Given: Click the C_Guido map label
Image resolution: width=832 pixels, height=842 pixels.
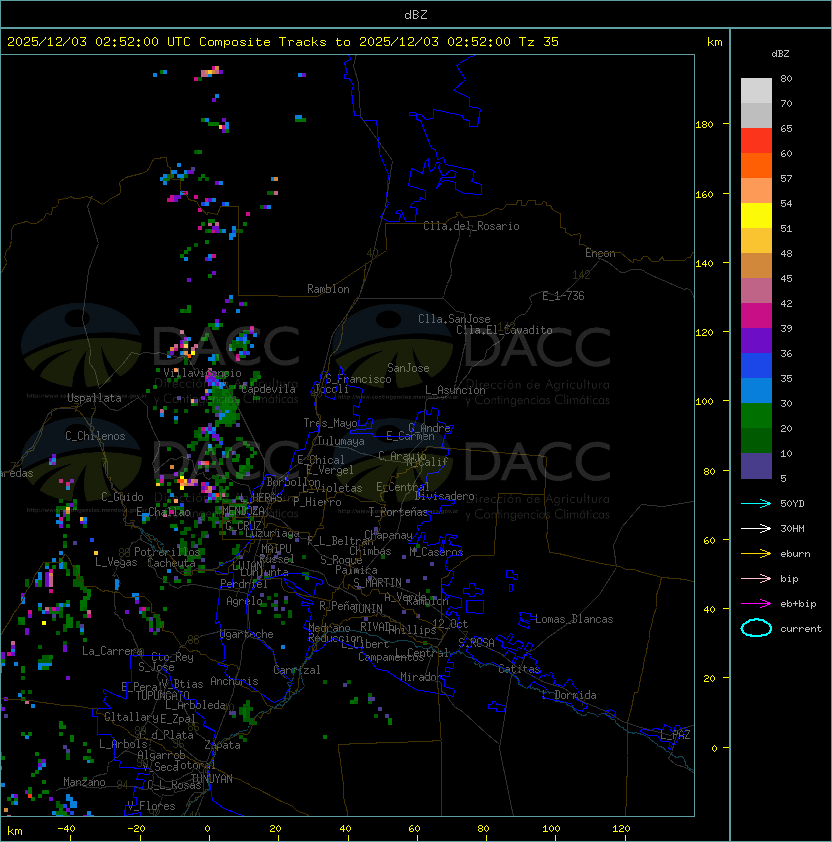Looking at the screenshot, I should pos(122,497).
